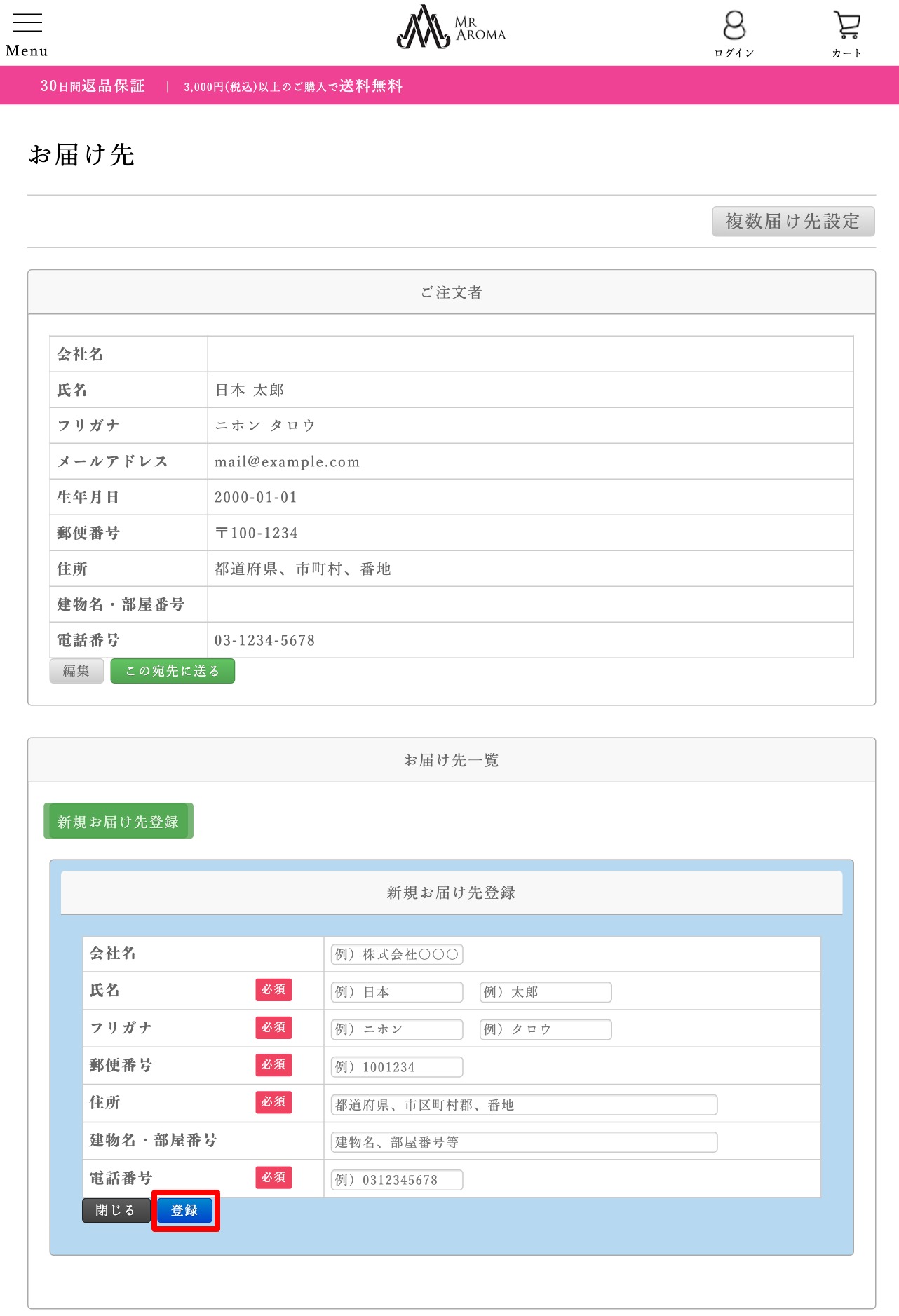This screenshot has width=899, height=1316.
Task: Click the お届け先一覧 section header
Action: tap(452, 760)
